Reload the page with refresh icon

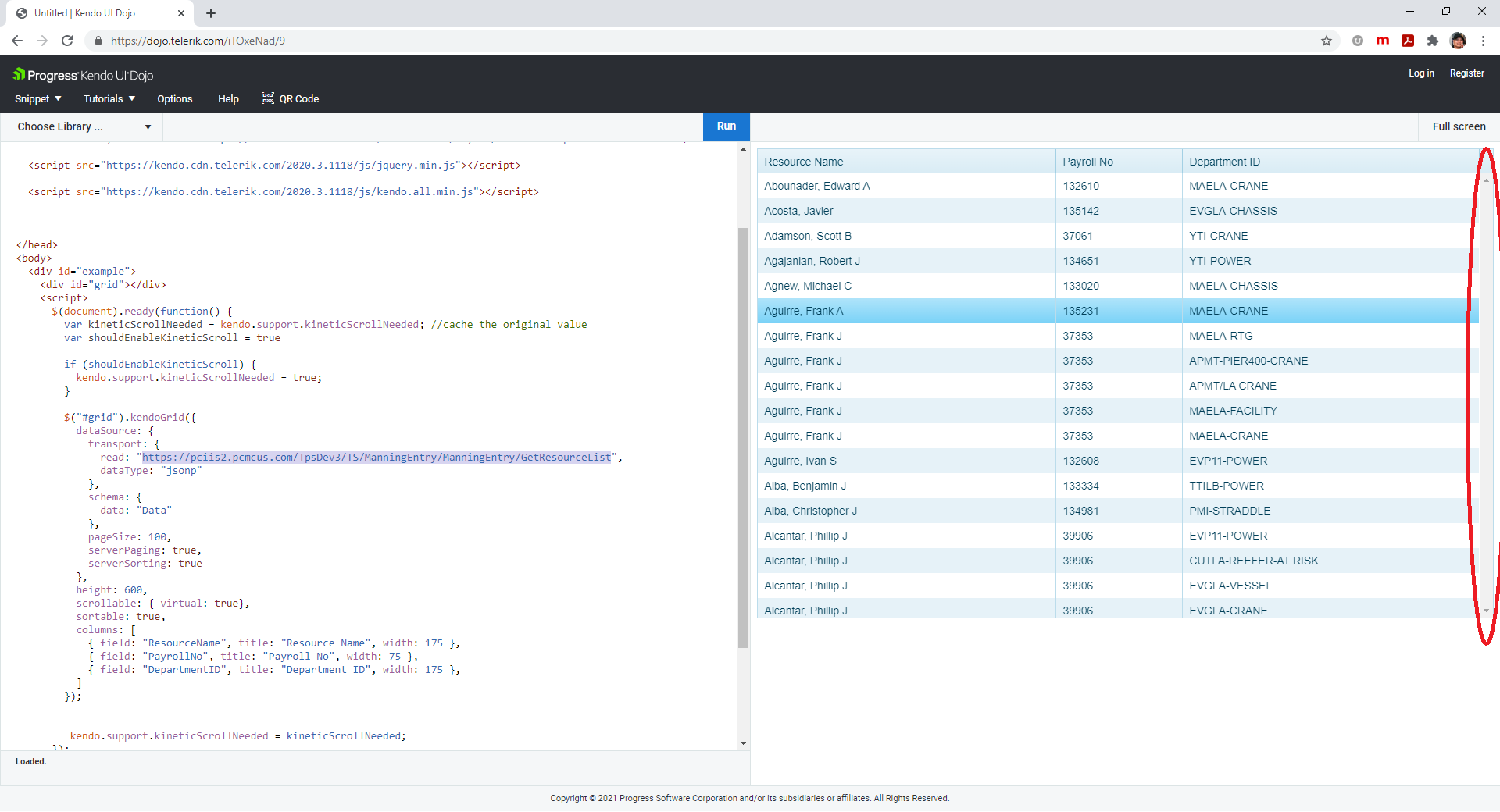pos(67,41)
